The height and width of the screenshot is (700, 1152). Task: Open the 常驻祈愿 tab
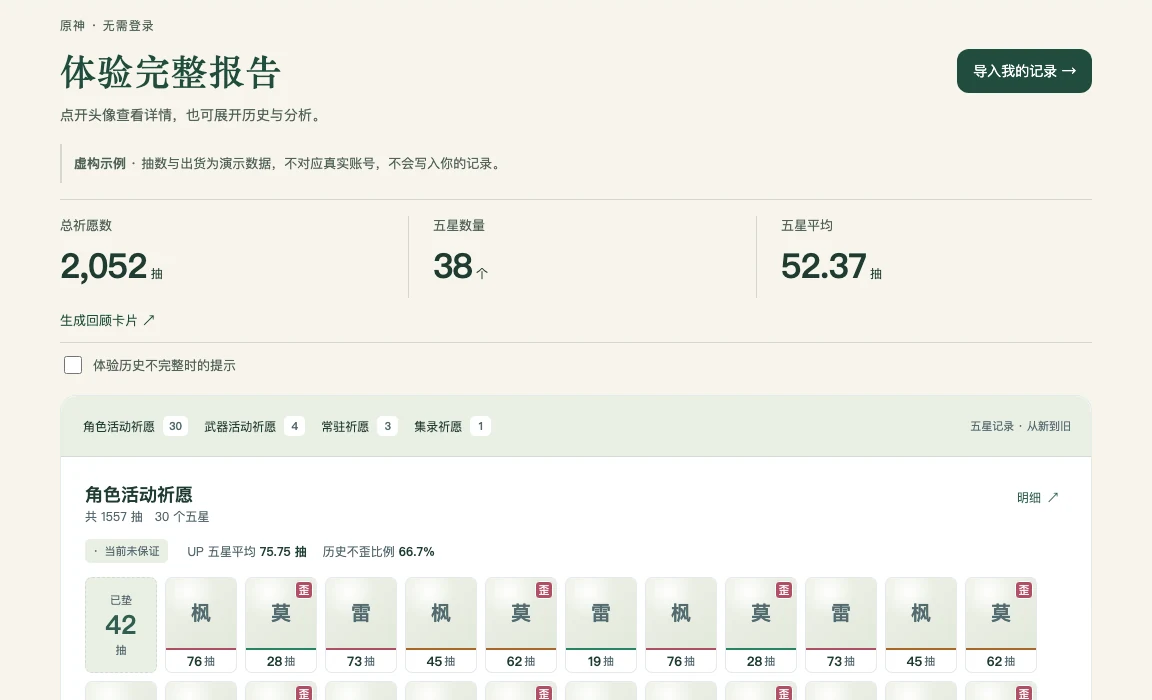tap(359, 426)
